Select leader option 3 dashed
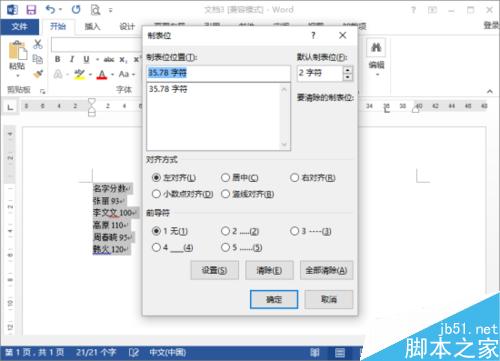 (x=294, y=231)
